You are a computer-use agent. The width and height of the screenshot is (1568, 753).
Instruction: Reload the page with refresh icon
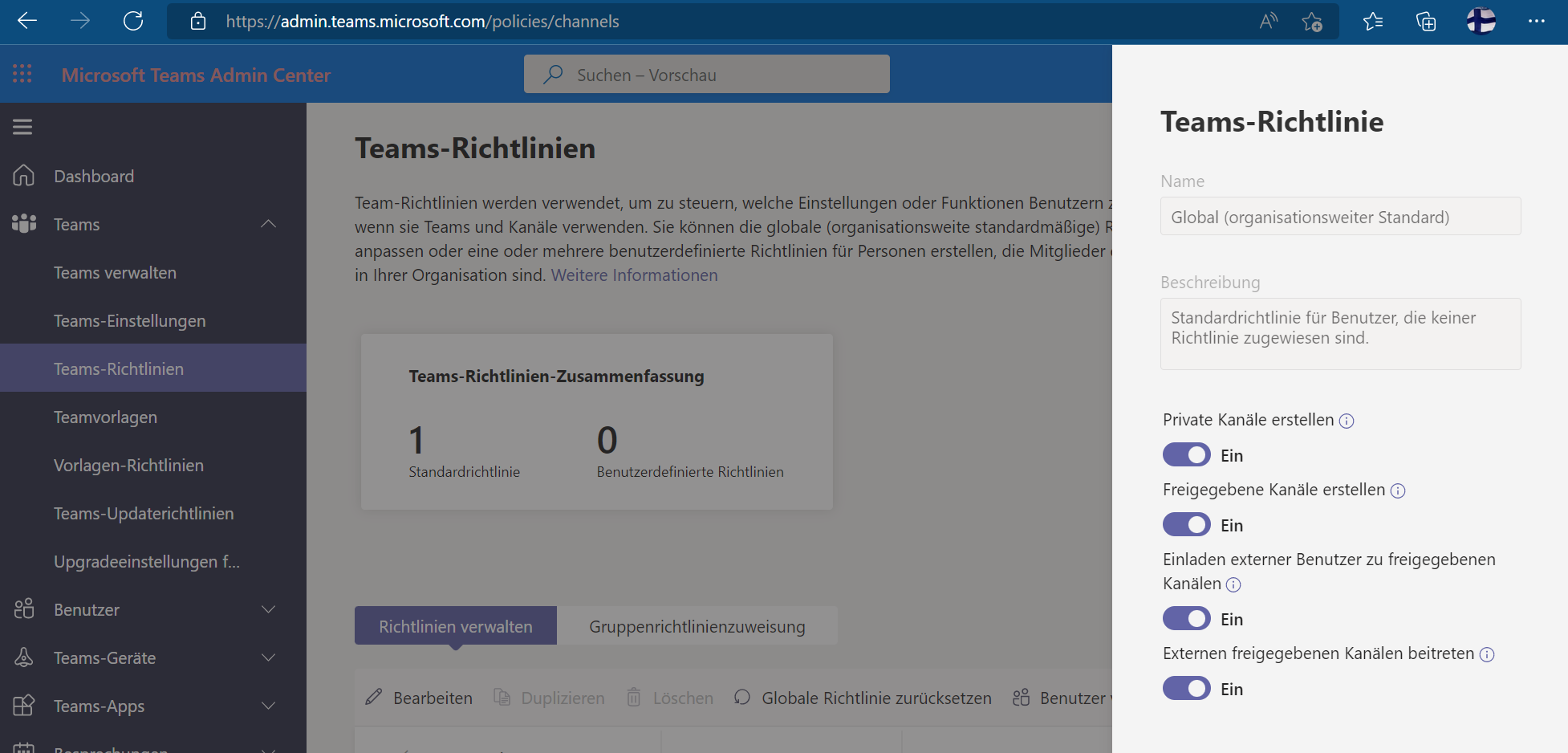[133, 22]
